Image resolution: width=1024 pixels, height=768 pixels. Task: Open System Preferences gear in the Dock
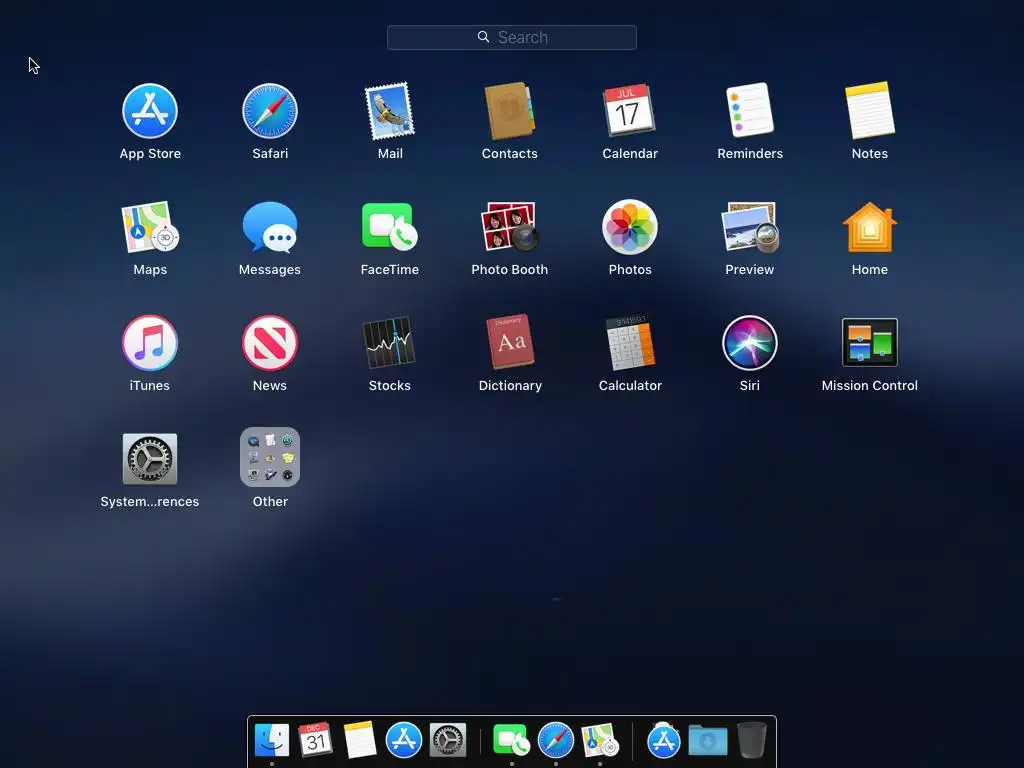[x=448, y=740]
